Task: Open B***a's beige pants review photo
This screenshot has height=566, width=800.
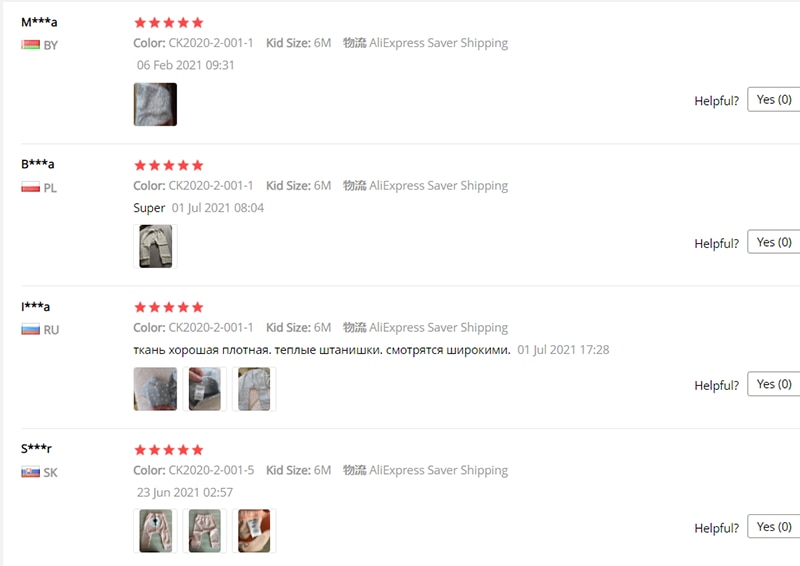Action: click(155, 247)
